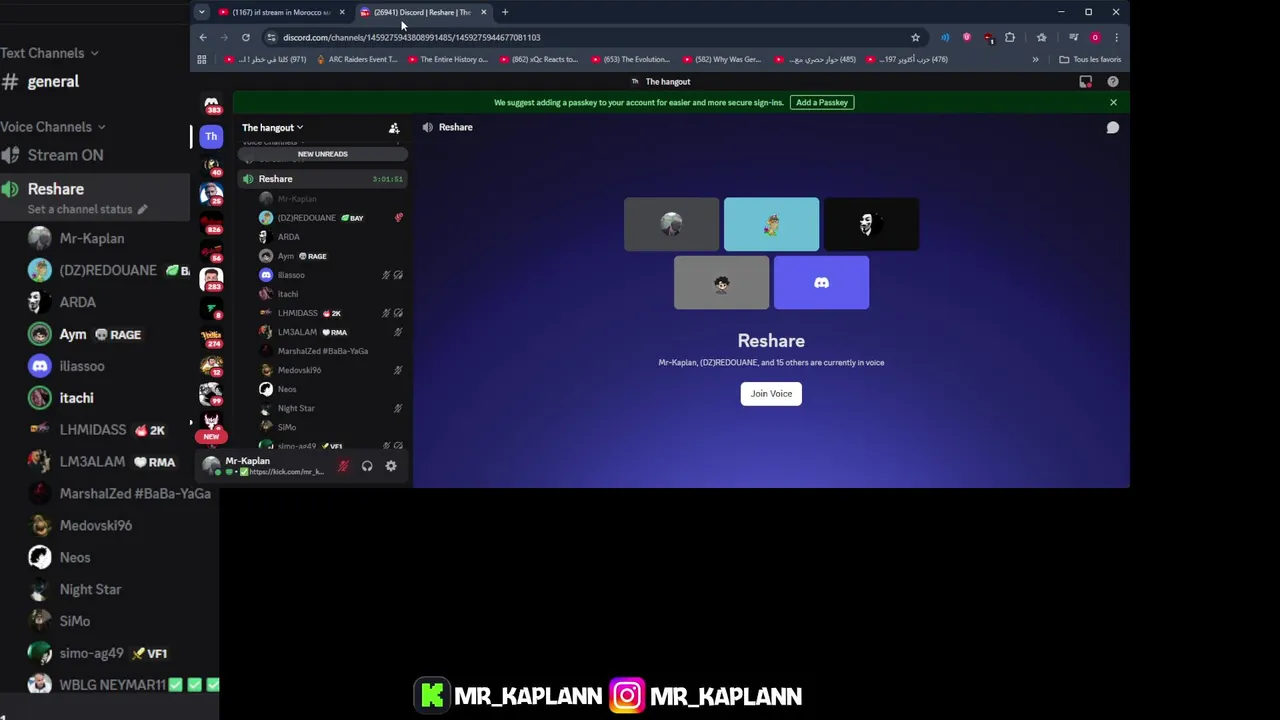Click the browser reload button
This screenshot has width=1280, height=720.
[x=245, y=37]
